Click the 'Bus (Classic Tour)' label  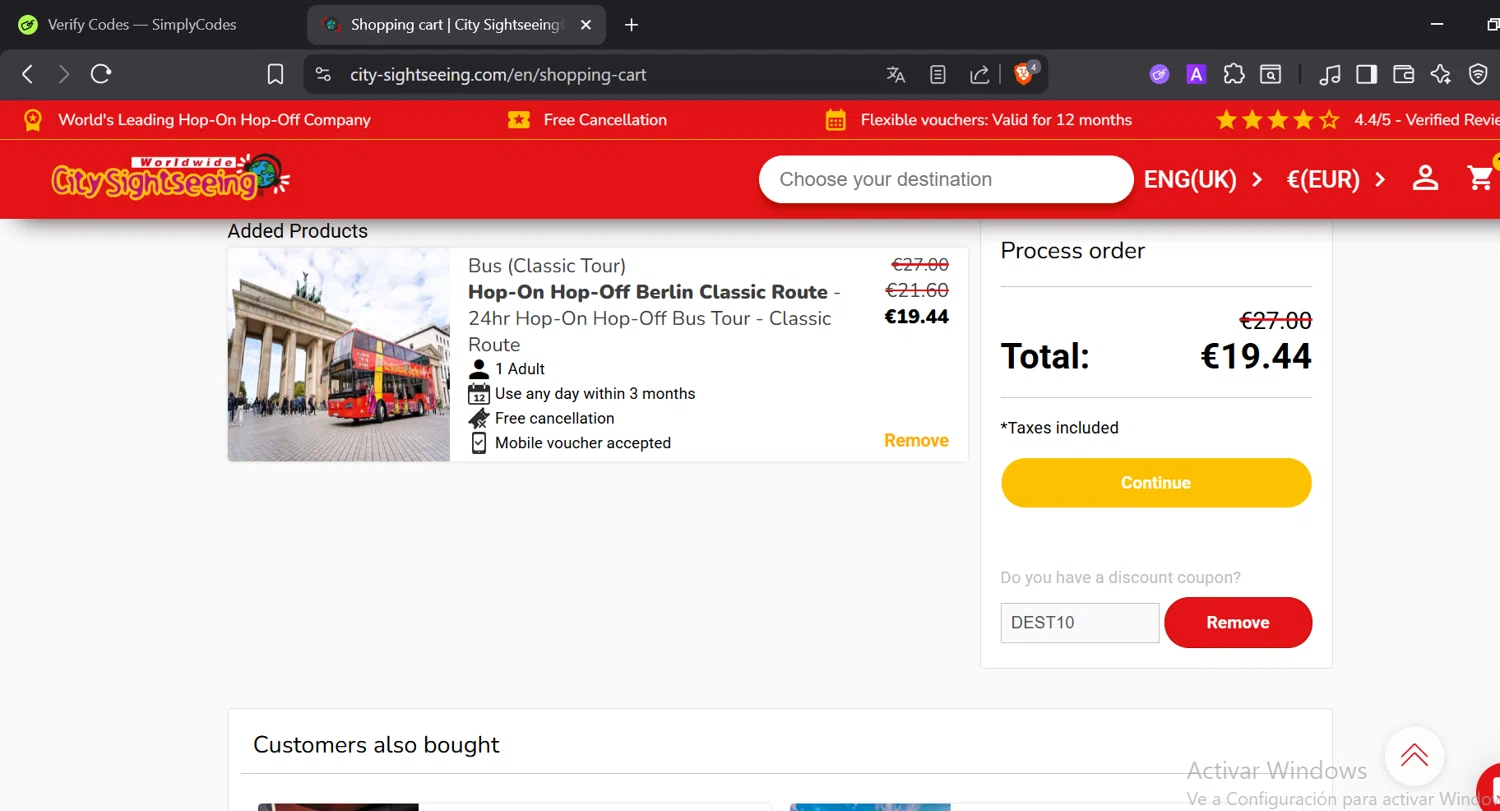pyautogui.click(x=547, y=266)
